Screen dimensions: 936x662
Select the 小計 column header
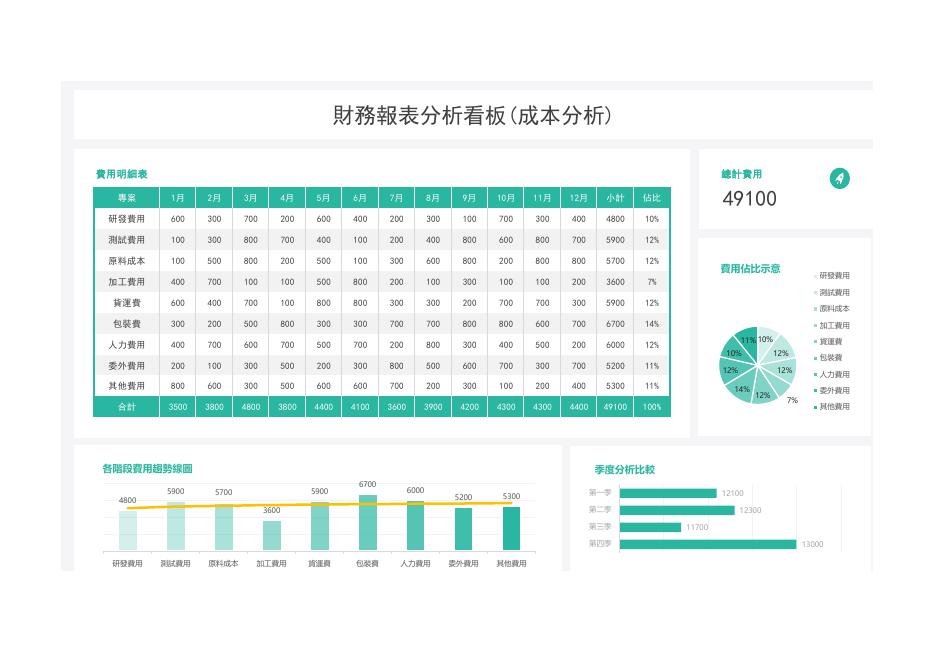(x=615, y=198)
